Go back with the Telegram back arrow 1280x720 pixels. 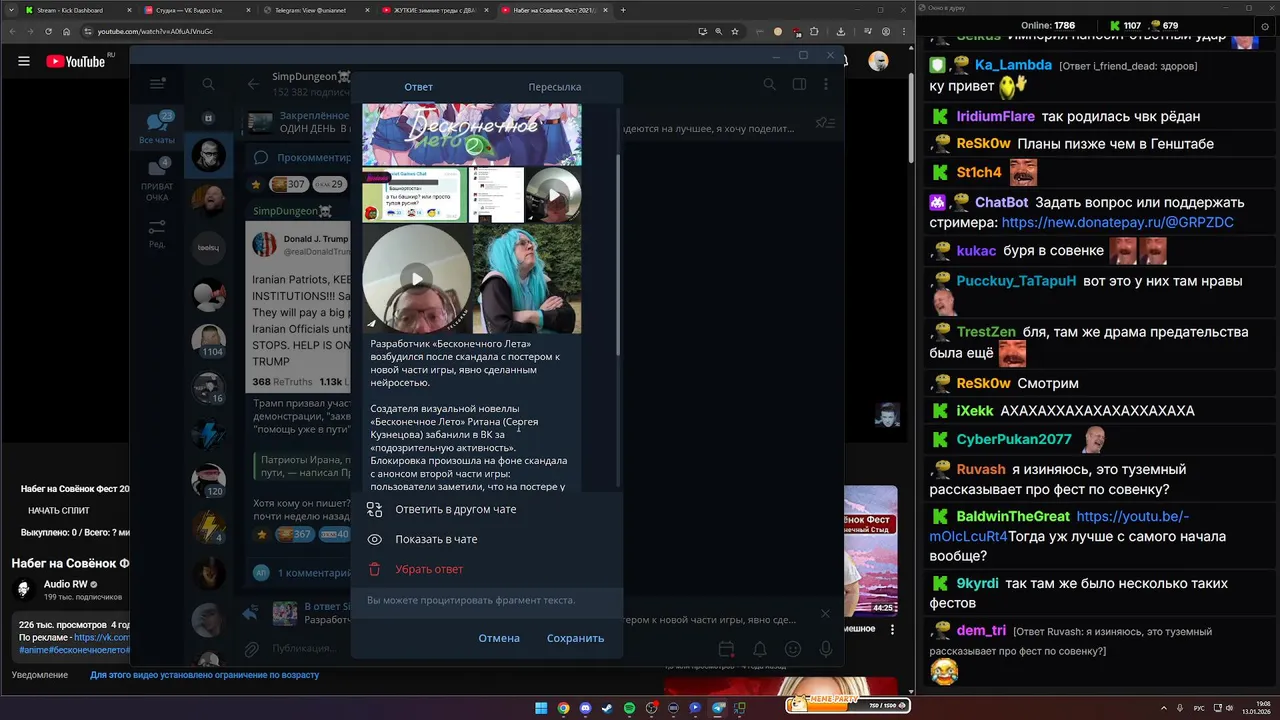click(x=253, y=84)
